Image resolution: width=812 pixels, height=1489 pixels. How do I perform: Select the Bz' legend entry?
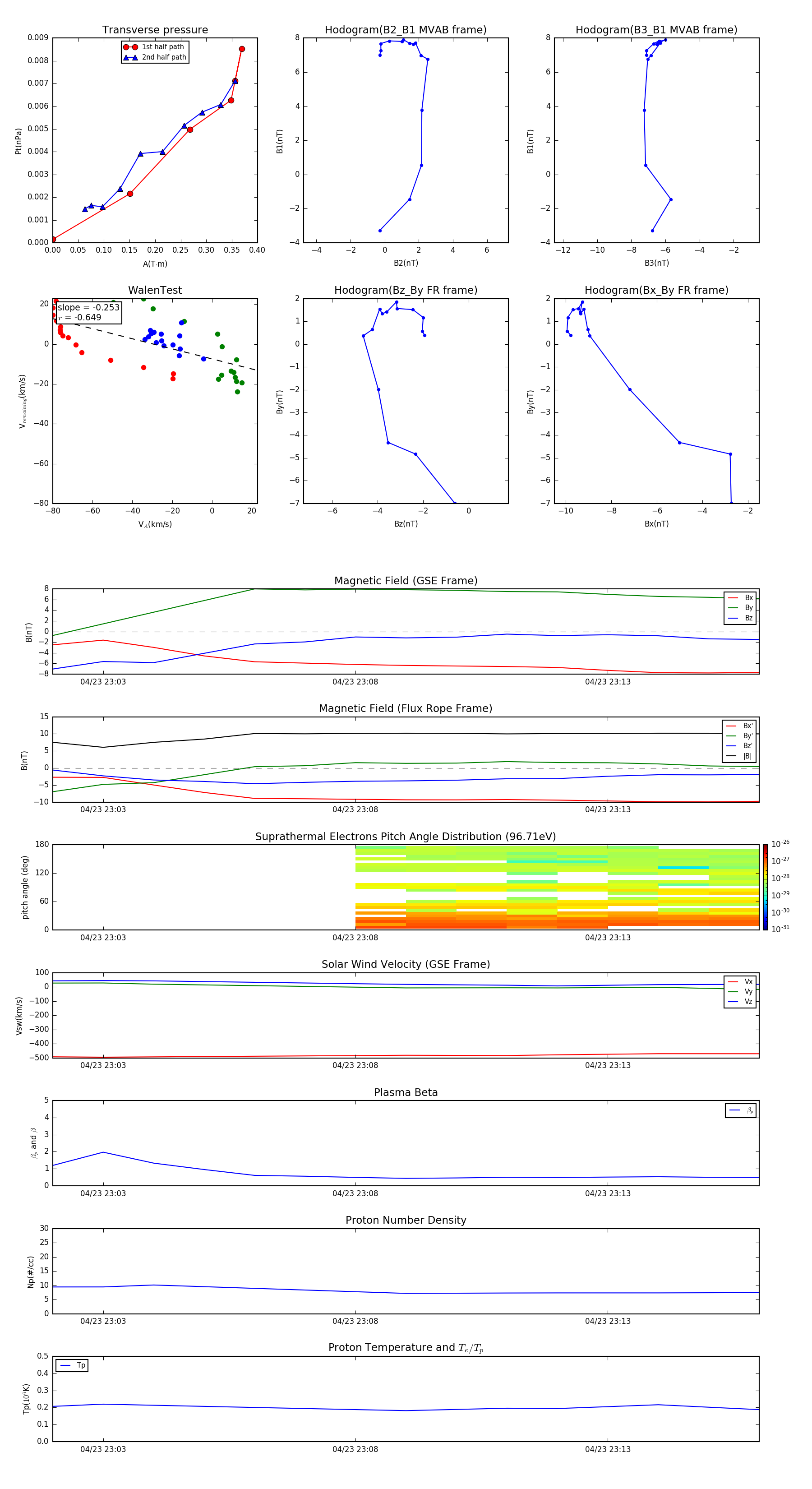[x=739, y=746]
